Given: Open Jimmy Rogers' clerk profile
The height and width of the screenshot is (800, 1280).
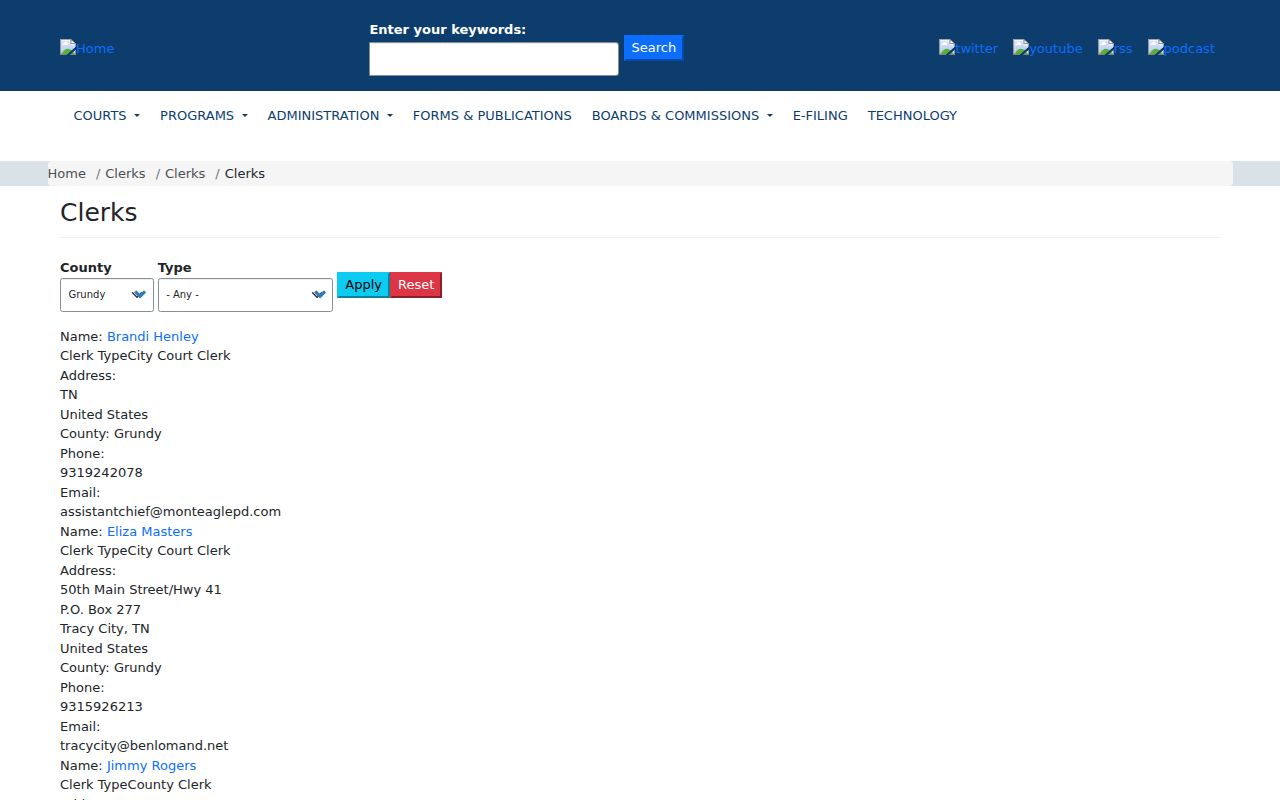Looking at the screenshot, I should coord(152,765).
